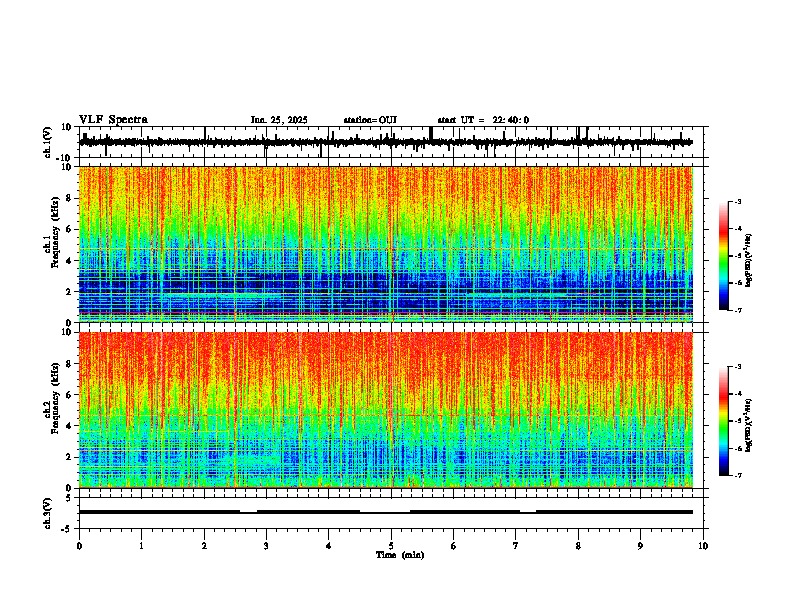Click the "-10" tick on ch.1(V) axis
Image resolution: width=792 pixels, height=612 pixels.
tap(65, 158)
